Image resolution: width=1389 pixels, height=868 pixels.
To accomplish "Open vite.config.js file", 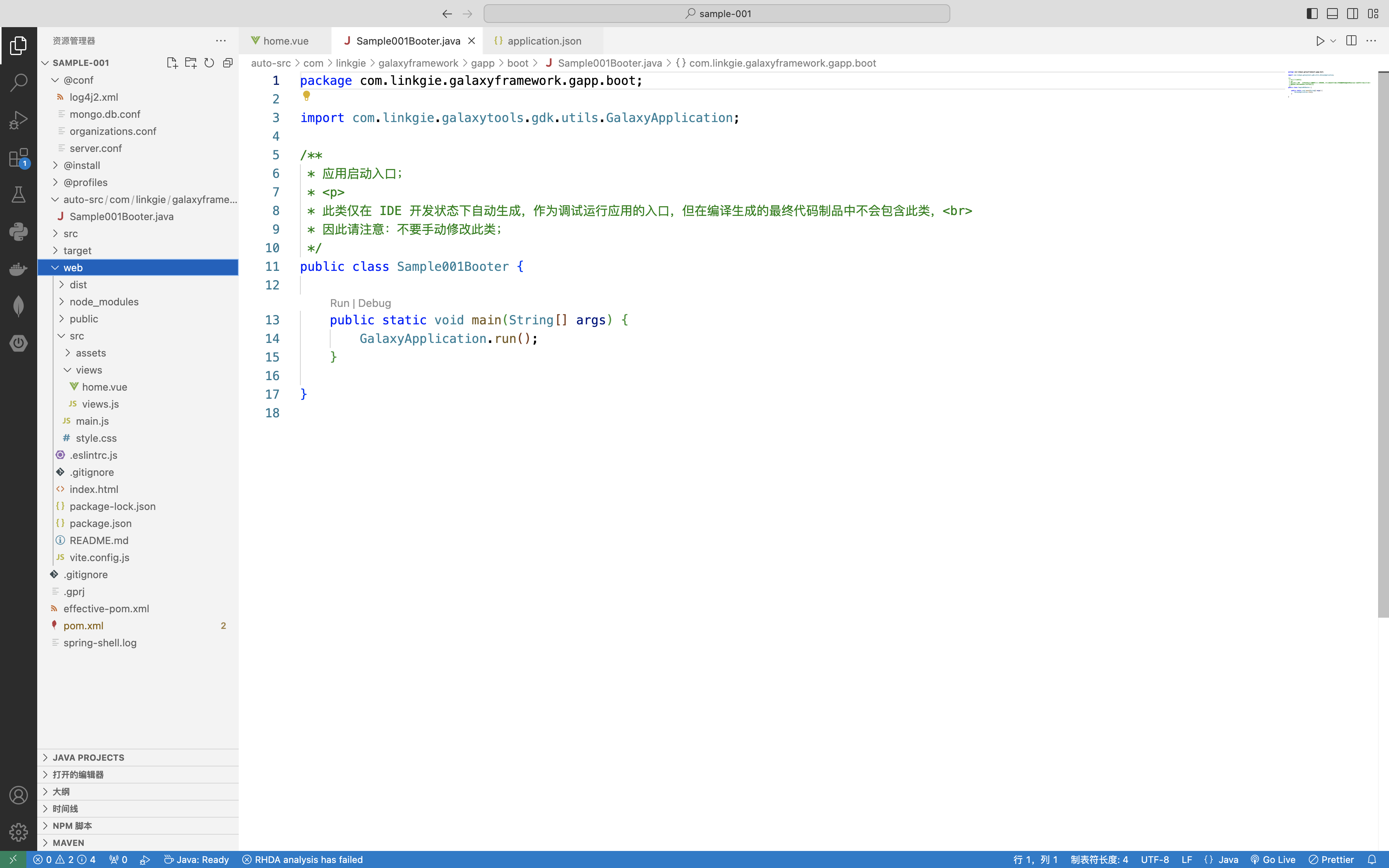I will 138,558.
